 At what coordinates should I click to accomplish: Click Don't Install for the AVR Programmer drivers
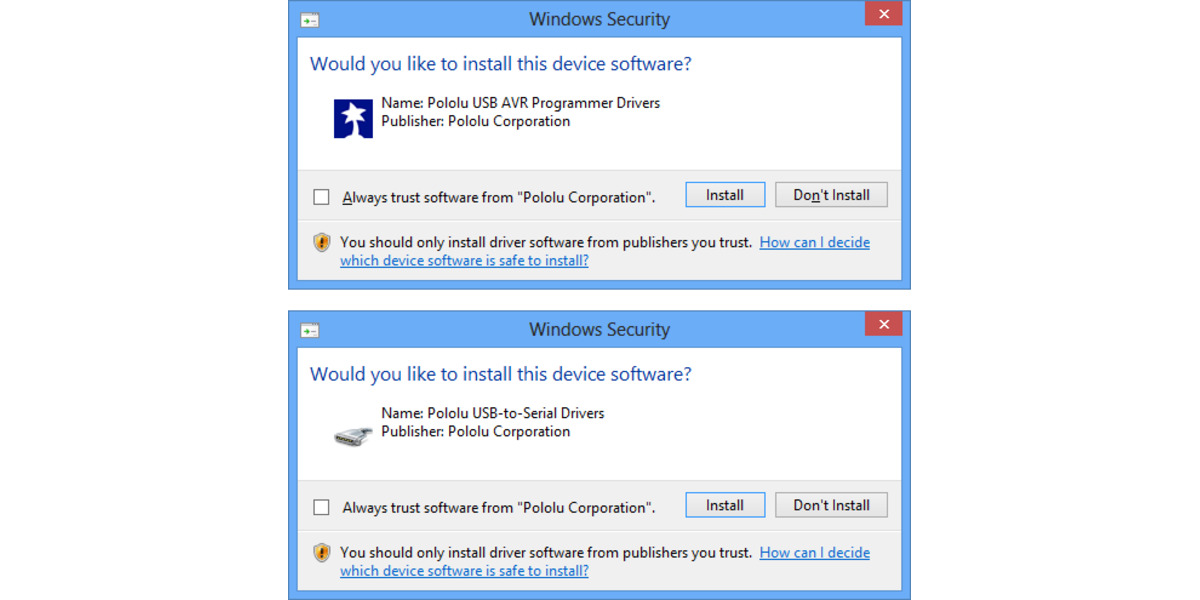click(831, 194)
